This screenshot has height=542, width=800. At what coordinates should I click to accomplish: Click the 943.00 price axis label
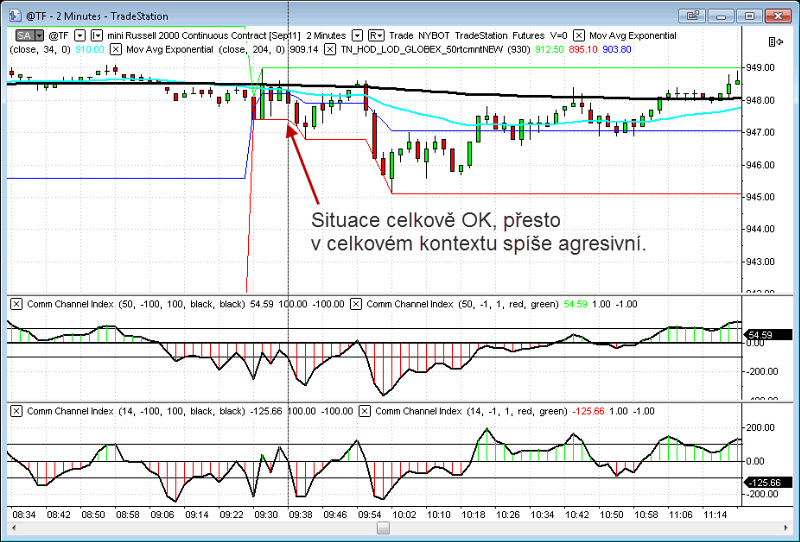click(760, 261)
